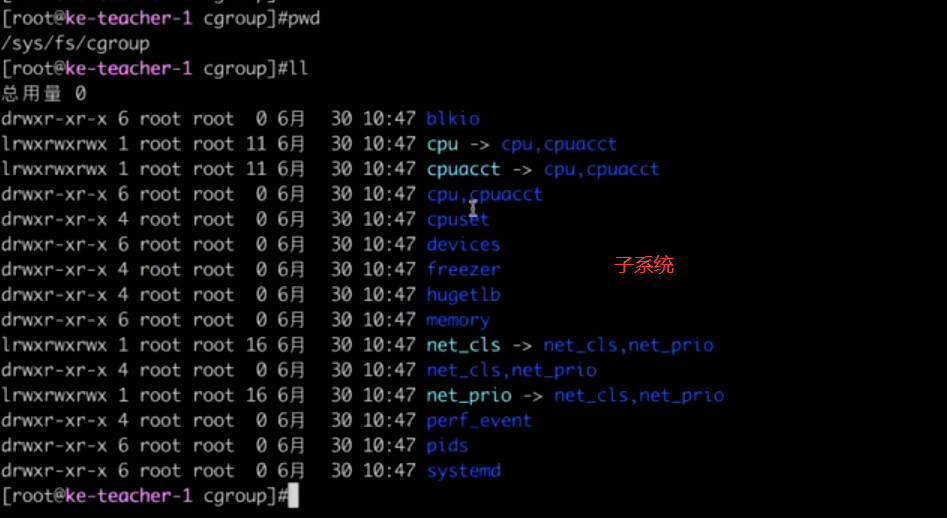Click the net_prio symlink name
The image size is (947, 518).
tap(469, 395)
